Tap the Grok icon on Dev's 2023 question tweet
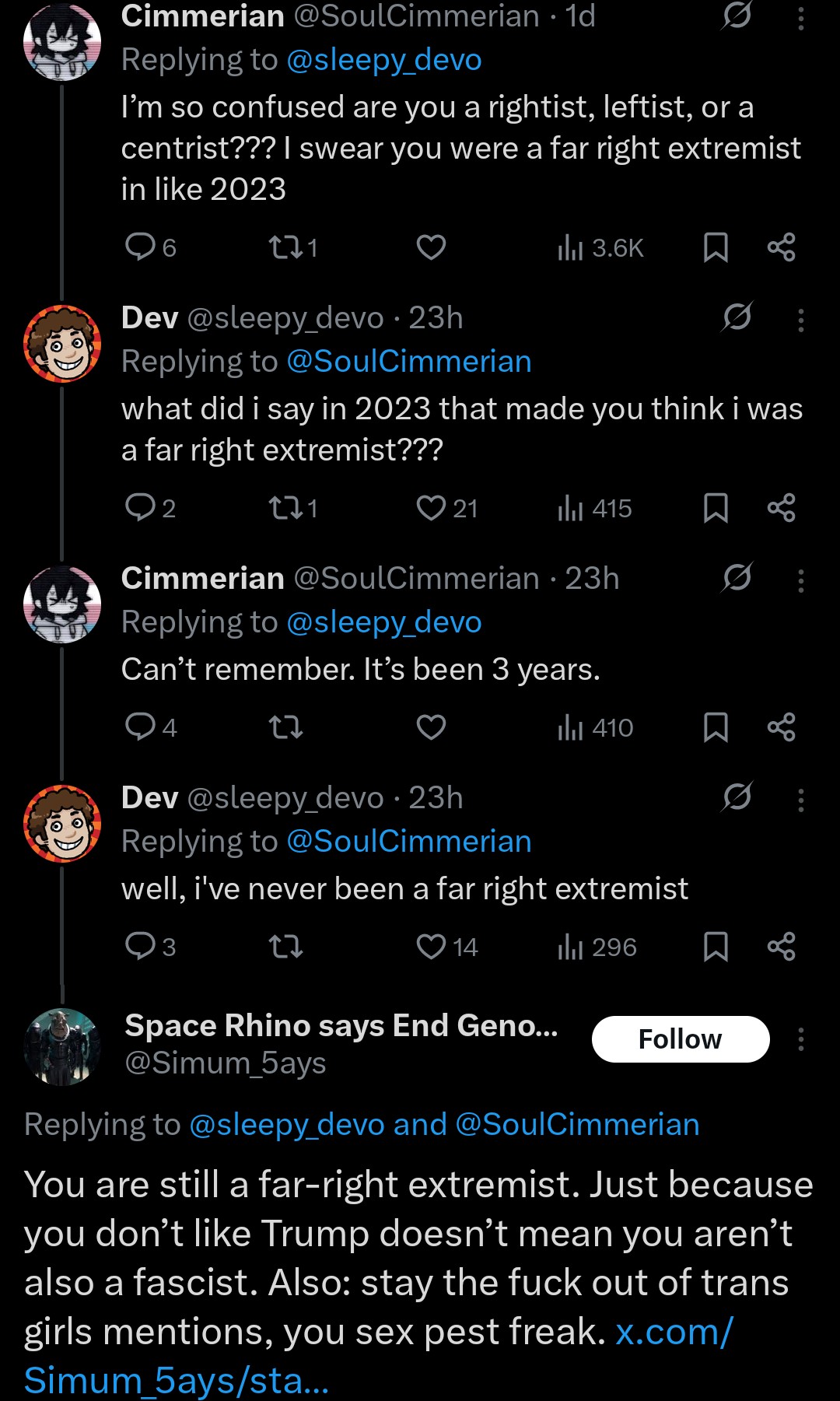 coord(737,317)
